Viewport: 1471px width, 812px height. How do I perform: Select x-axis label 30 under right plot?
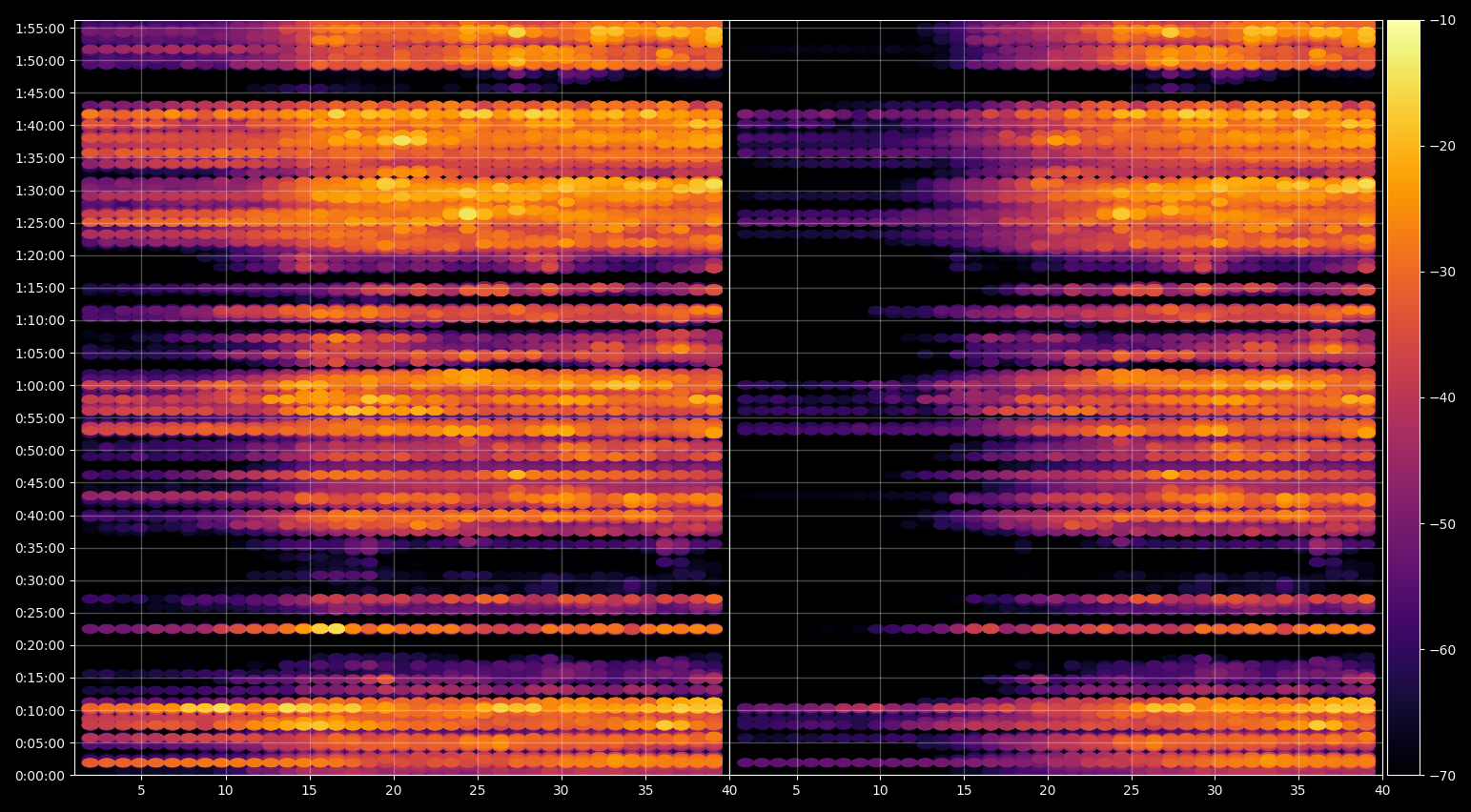(1215, 790)
